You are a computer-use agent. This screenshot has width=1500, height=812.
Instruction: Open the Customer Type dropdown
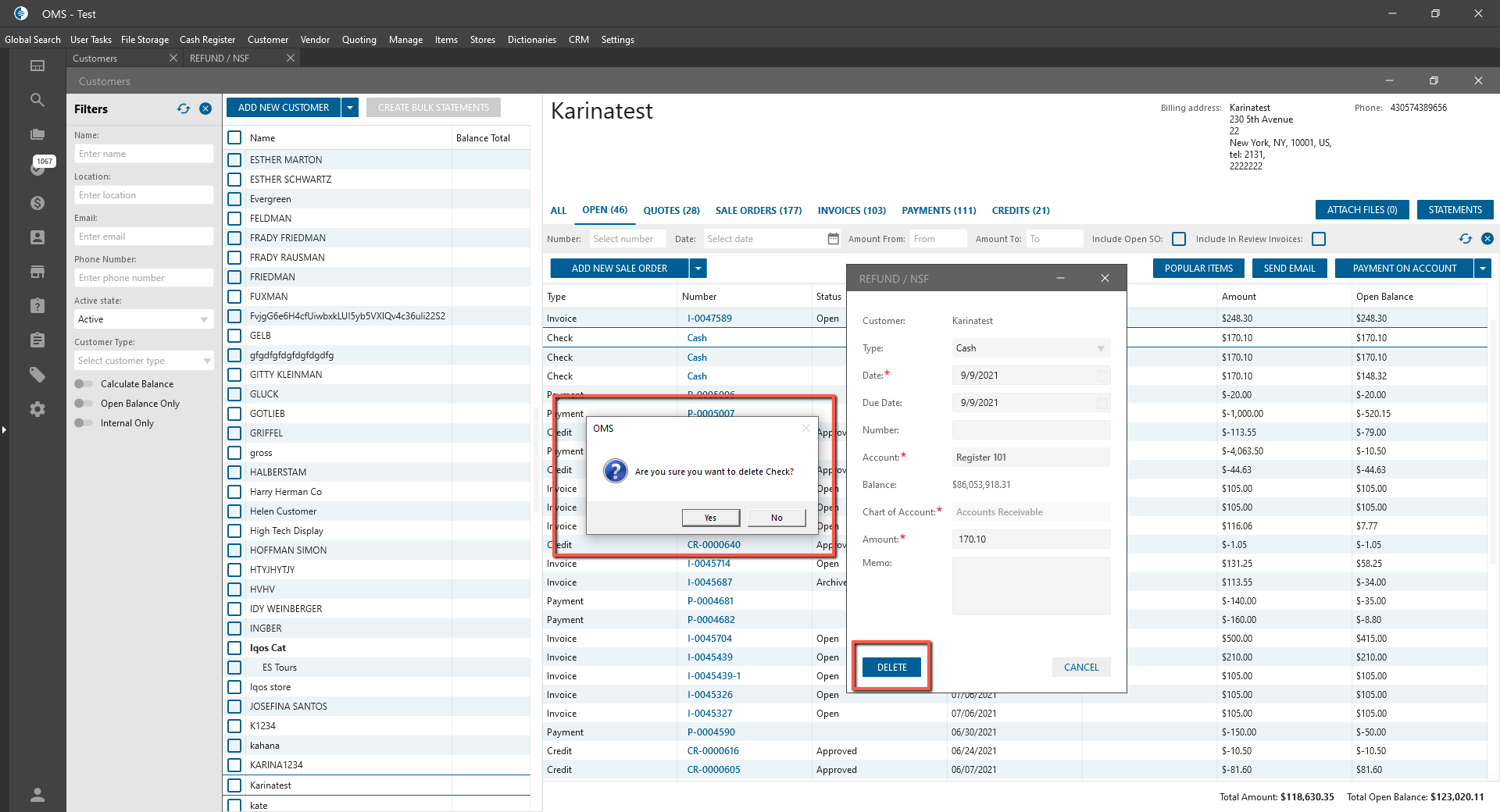(x=206, y=361)
